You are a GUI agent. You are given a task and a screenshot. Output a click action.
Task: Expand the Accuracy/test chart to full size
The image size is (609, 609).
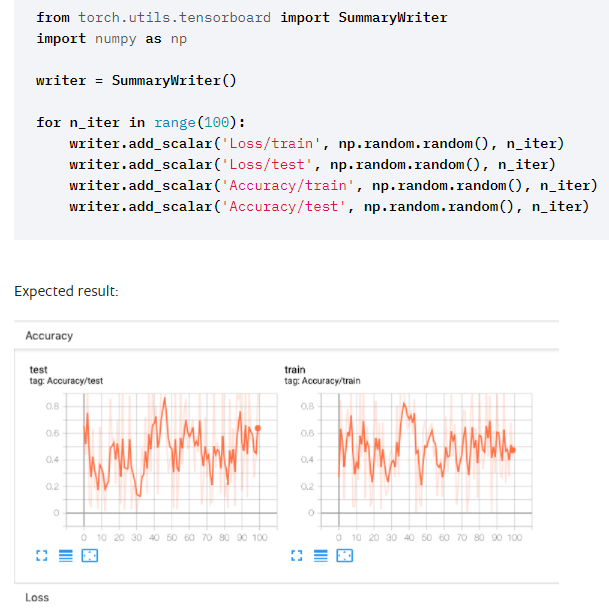pyautogui.click(x=41, y=555)
